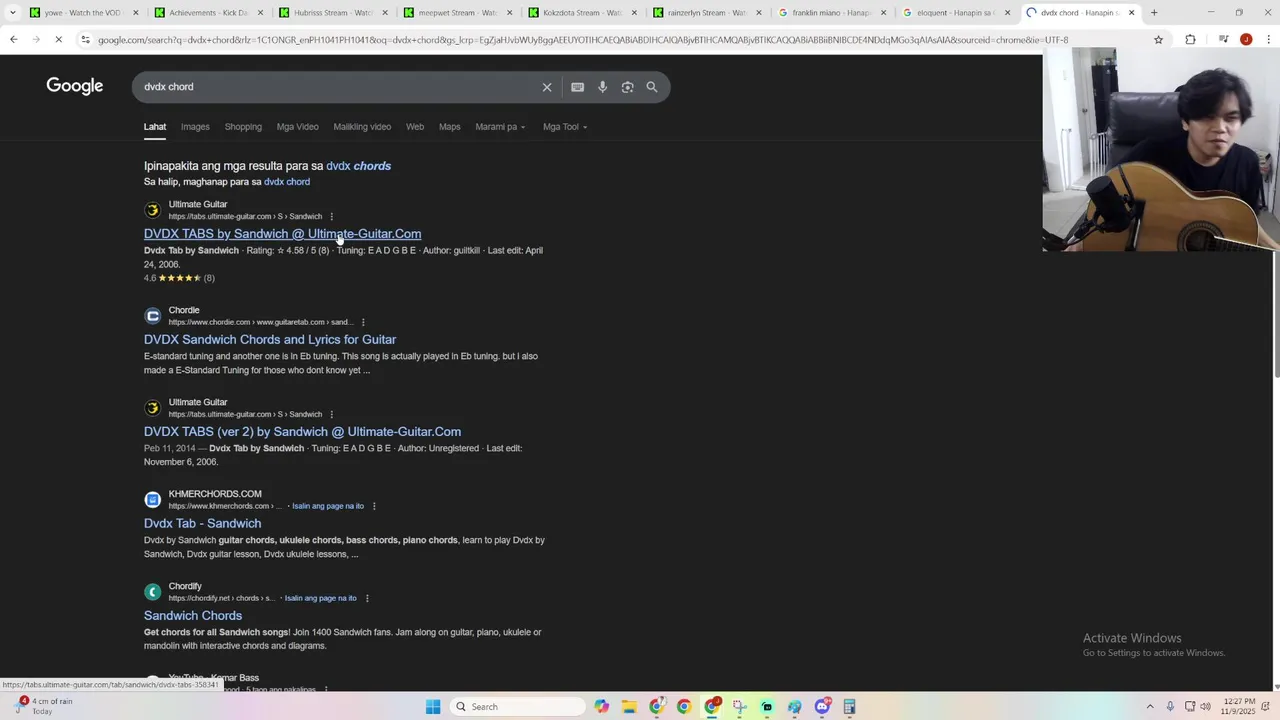Switch to Achievements Kick browser tab
This screenshot has width=1280, height=720.
[x=208, y=13]
